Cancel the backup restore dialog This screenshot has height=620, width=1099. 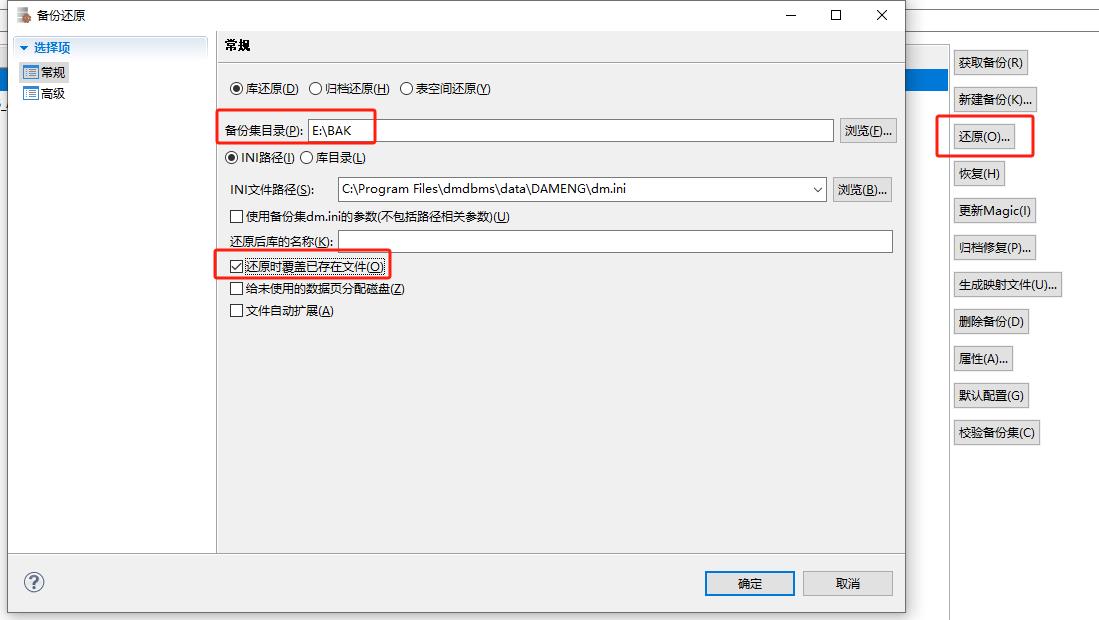click(x=847, y=583)
